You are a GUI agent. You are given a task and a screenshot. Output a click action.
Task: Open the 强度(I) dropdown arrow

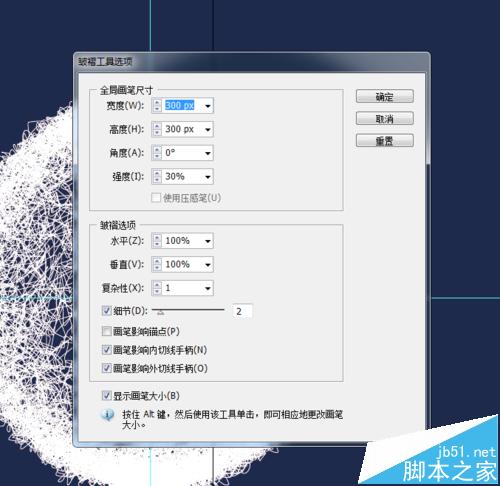[208, 177]
